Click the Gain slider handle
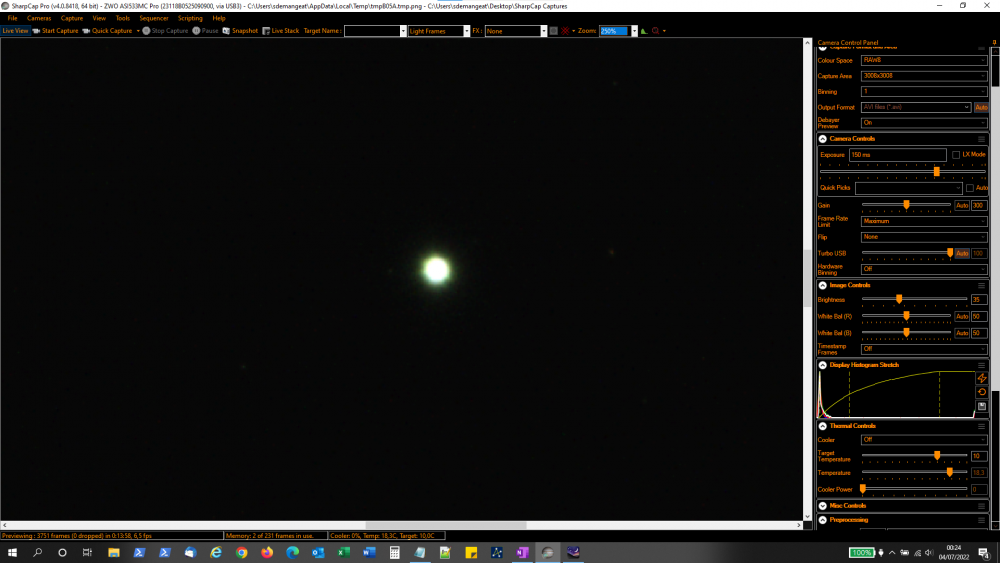 (906, 205)
